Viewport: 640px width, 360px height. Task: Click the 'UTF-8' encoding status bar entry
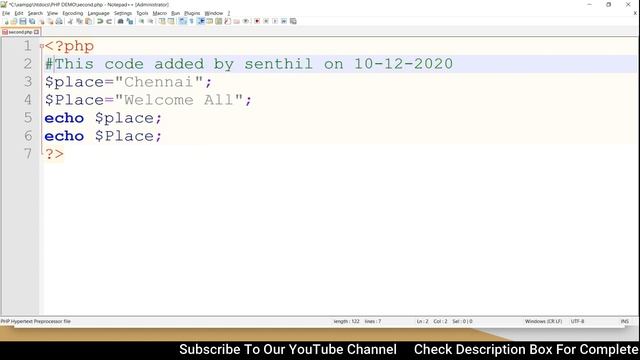[x=577, y=322]
